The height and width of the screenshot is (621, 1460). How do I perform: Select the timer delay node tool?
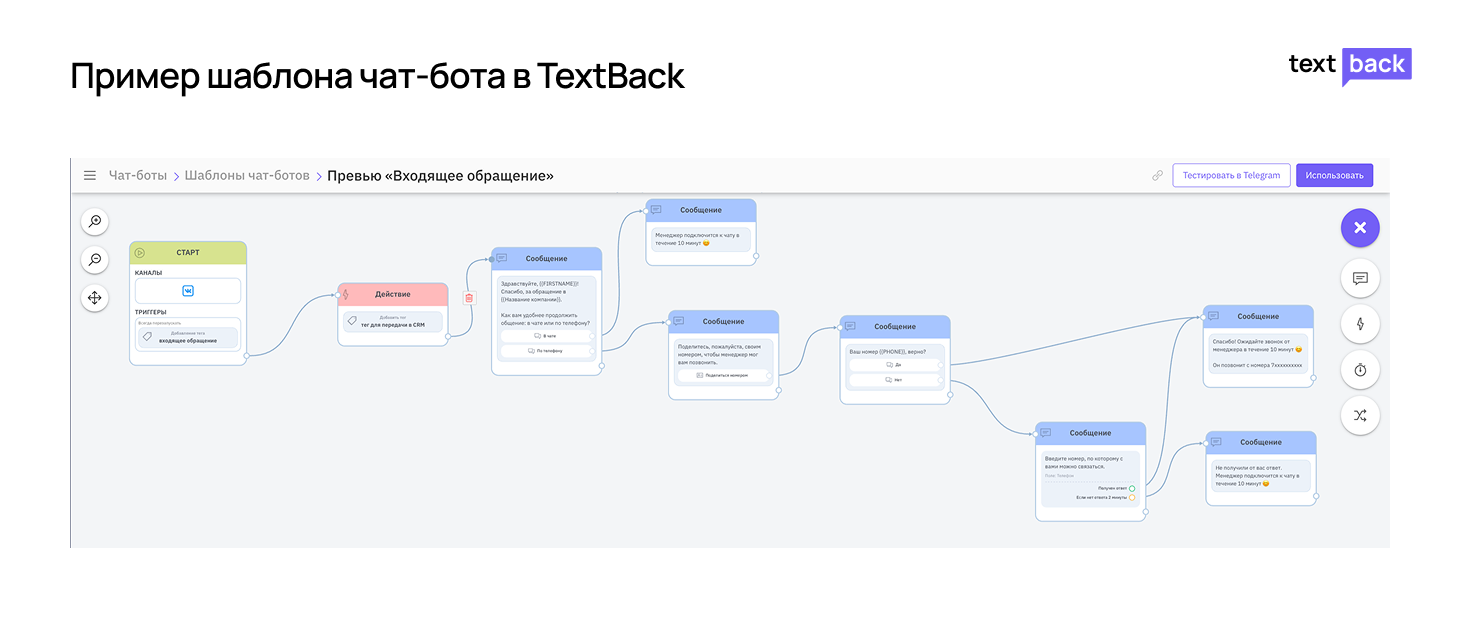(1360, 369)
